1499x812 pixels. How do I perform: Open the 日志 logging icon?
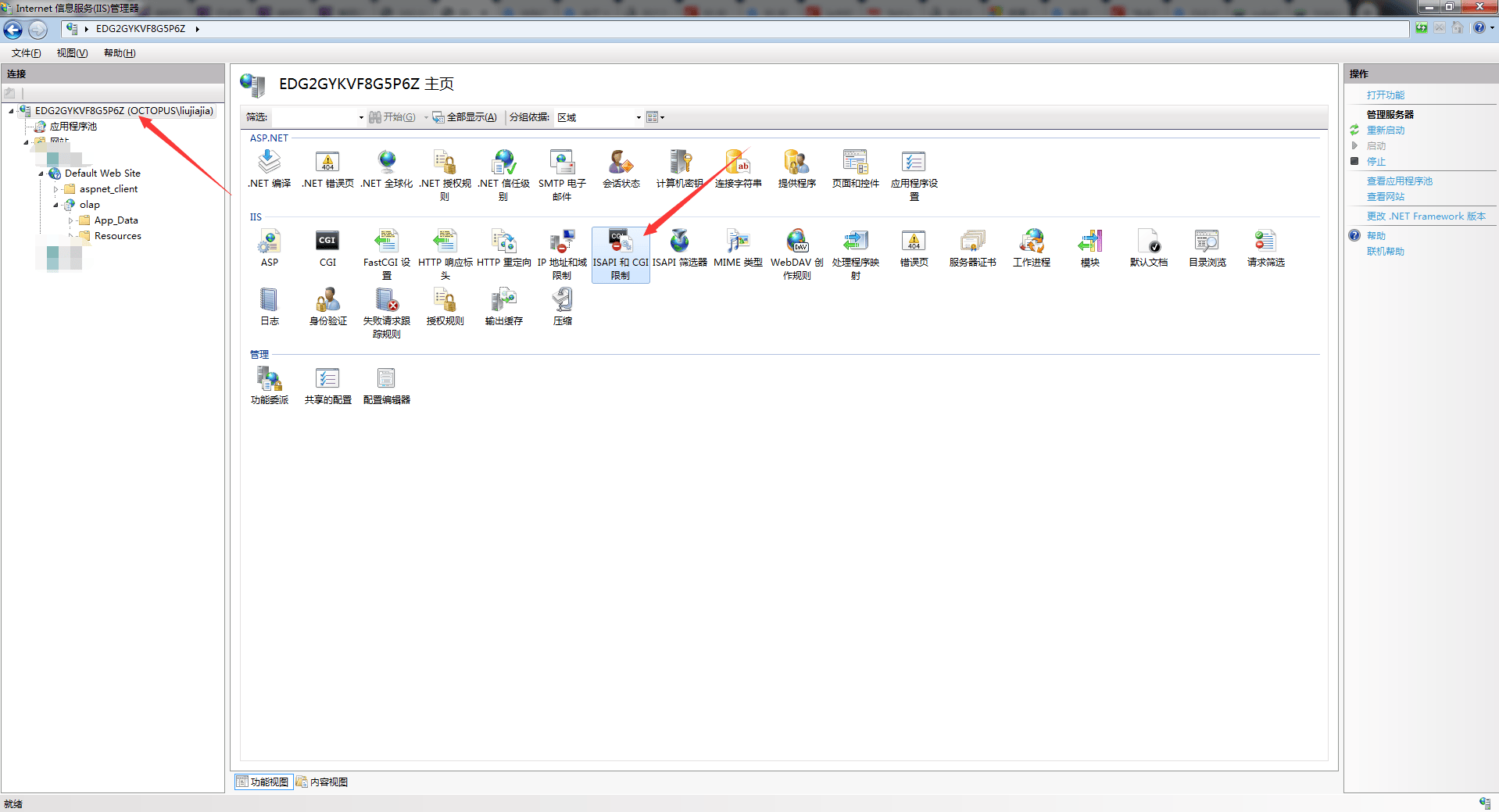coord(269,301)
